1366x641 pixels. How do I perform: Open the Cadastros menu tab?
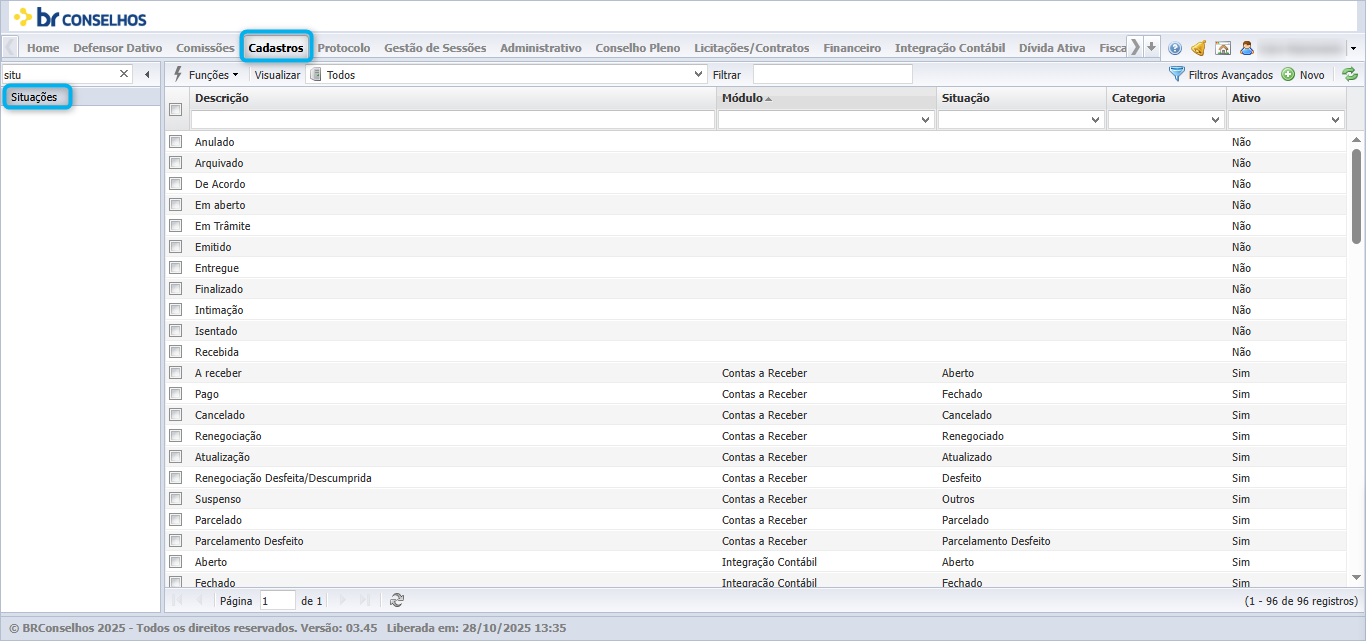tap(276, 47)
